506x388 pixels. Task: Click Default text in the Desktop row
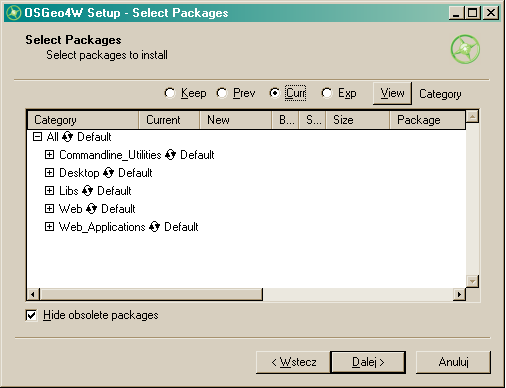point(135,173)
